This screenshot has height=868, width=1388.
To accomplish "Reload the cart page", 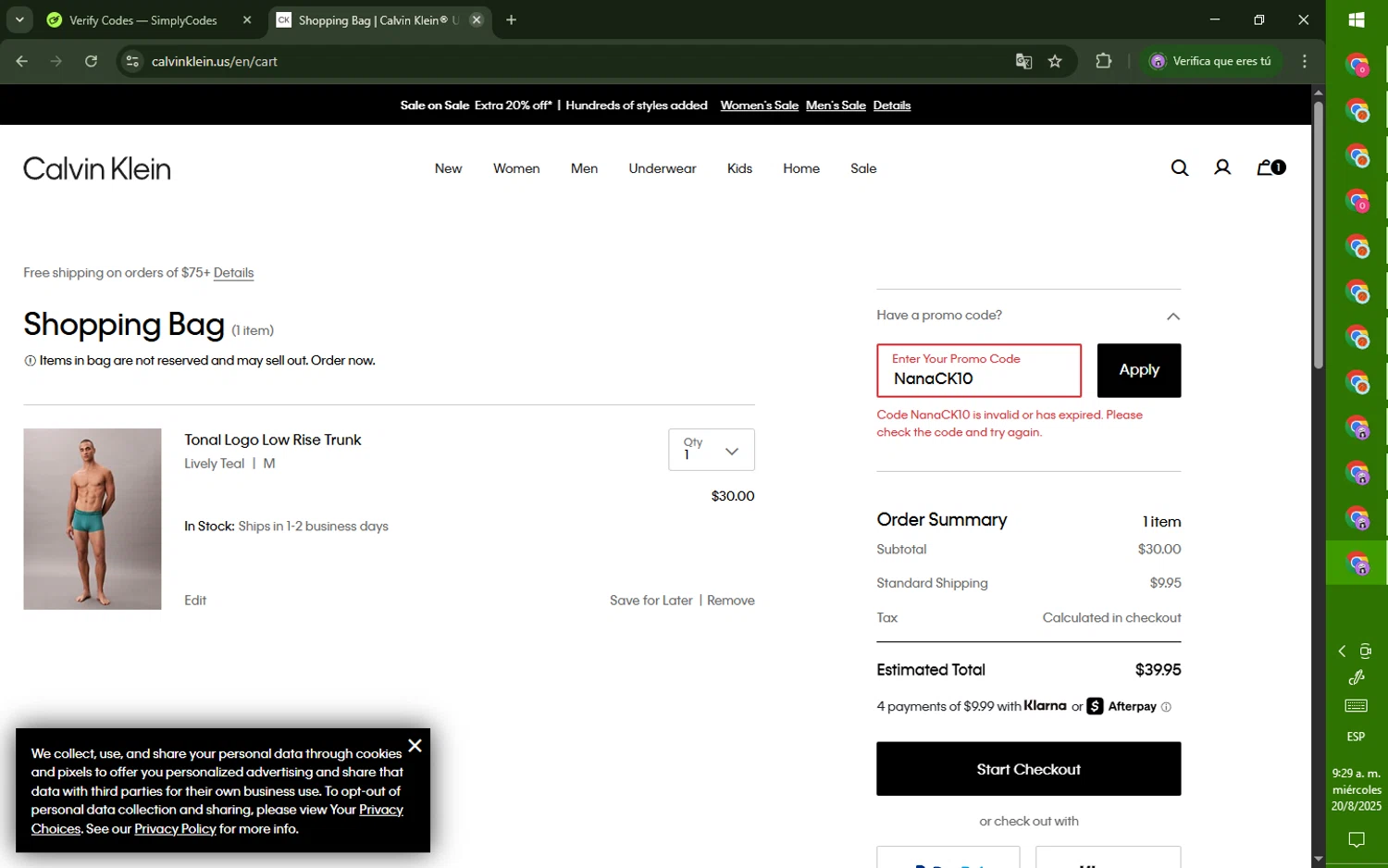I will click(x=91, y=61).
